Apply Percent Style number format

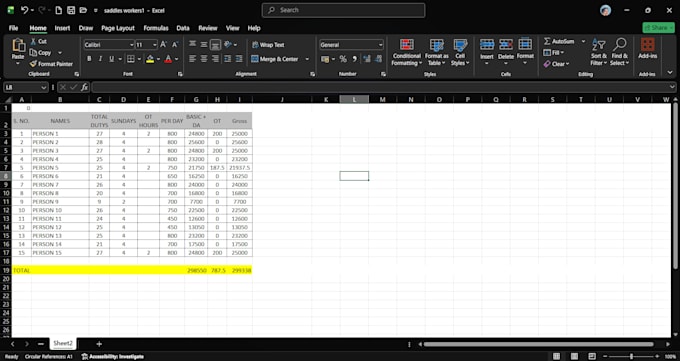pyautogui.click(x=343, y=59)
